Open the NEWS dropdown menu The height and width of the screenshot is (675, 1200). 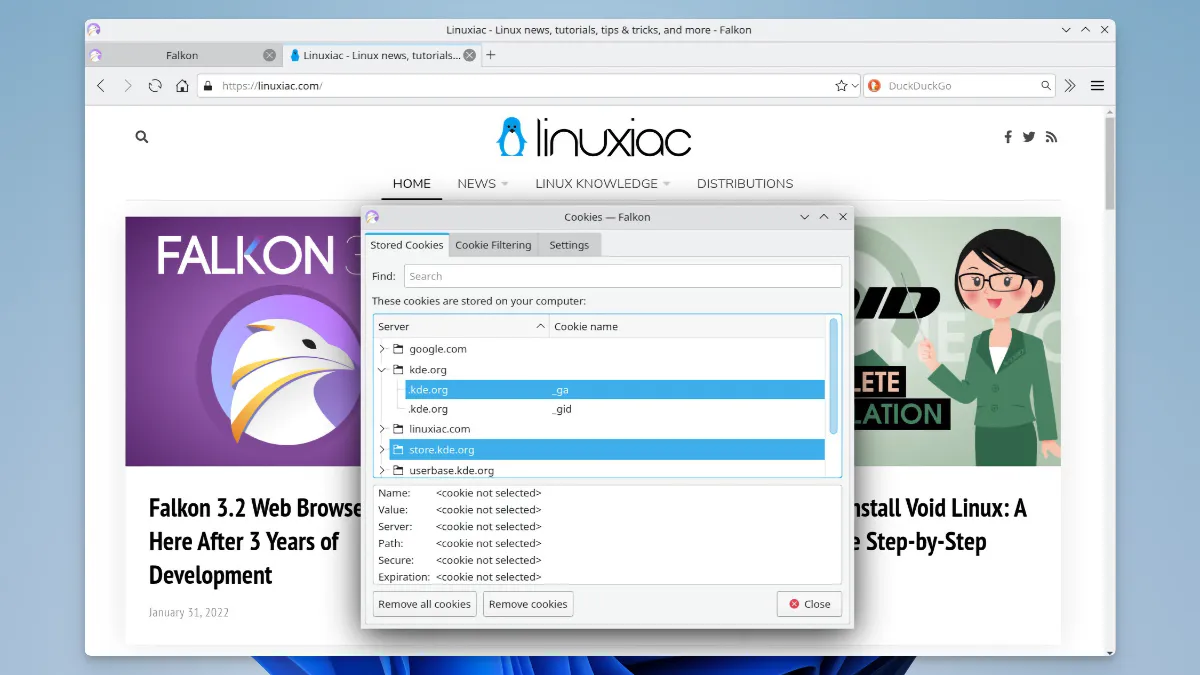[483, 184]
